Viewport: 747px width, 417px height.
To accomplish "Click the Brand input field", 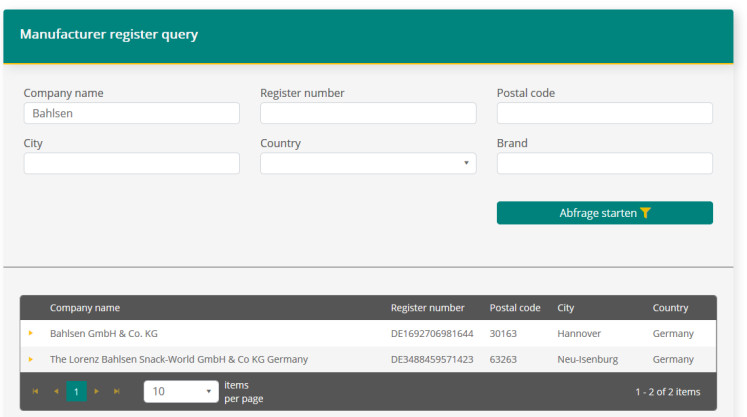I will [605, 163].
